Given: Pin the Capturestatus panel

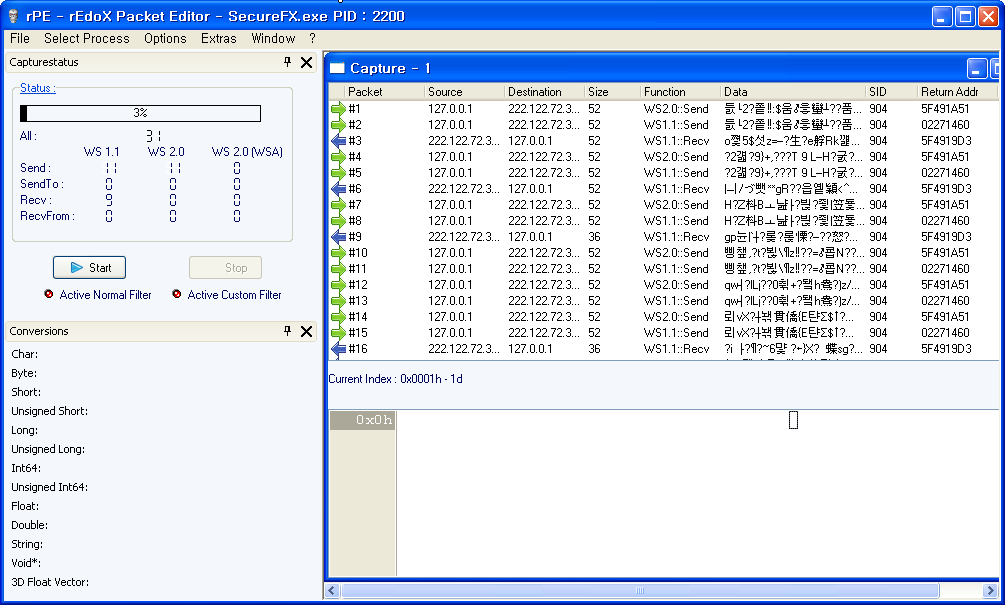Looking at the screenshot, I should 287,62.
